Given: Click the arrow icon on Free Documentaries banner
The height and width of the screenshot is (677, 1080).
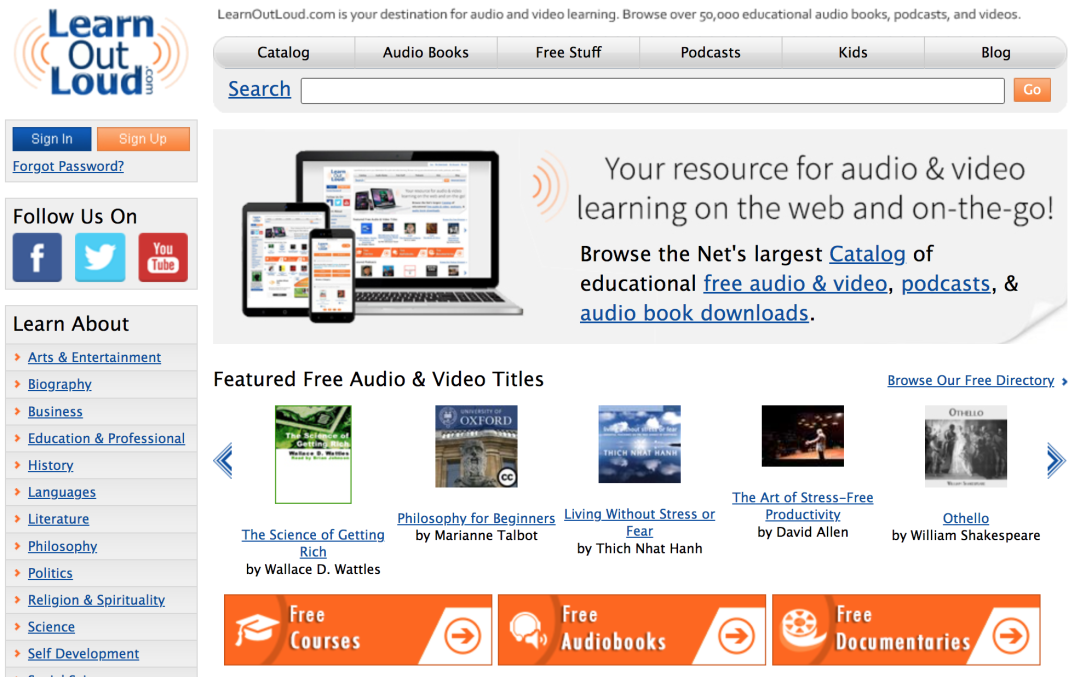Looking at the screenshot, I should coord(1010,635).
